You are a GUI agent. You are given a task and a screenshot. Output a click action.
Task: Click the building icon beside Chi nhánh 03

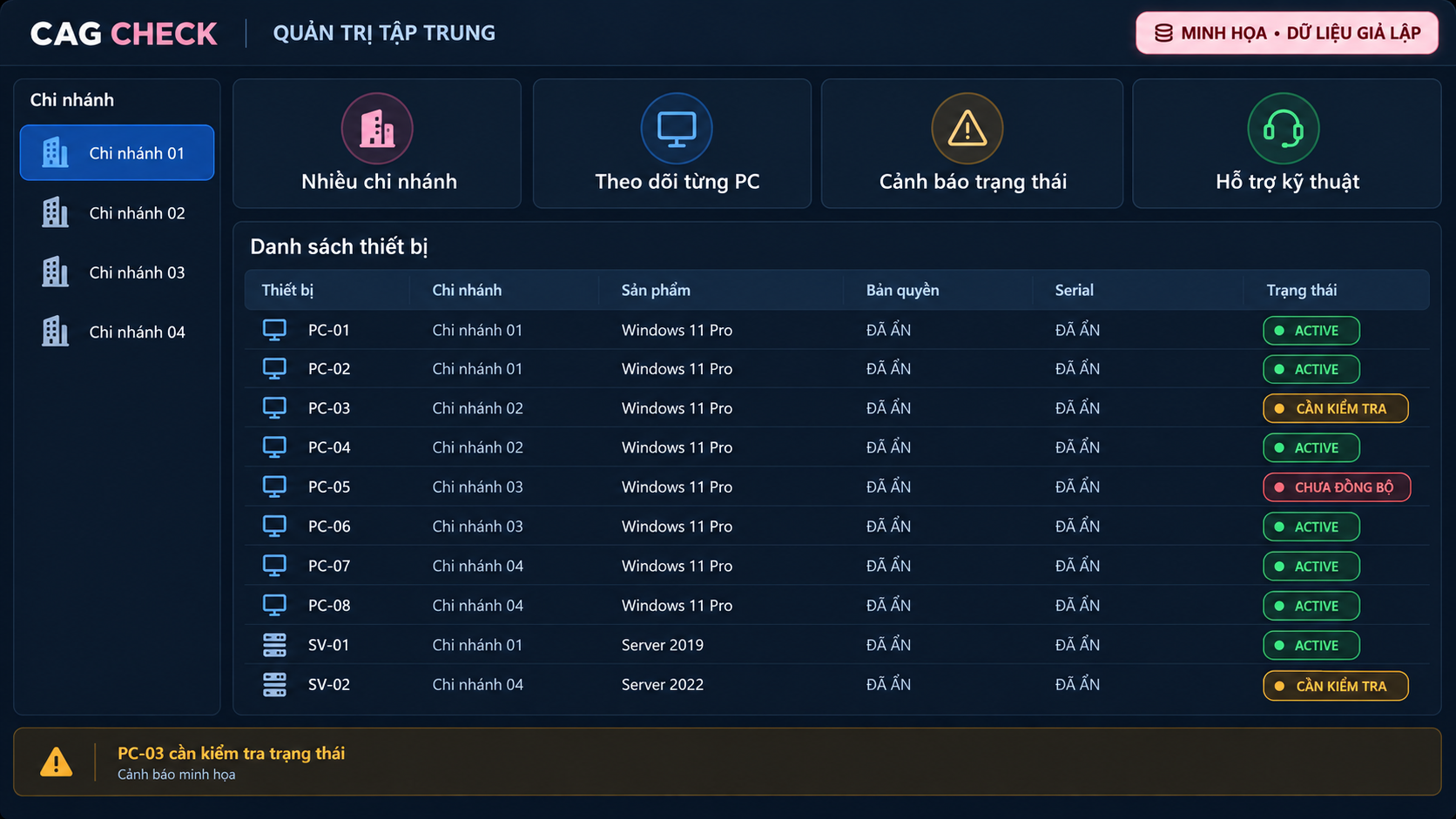[x=56, y=272]
